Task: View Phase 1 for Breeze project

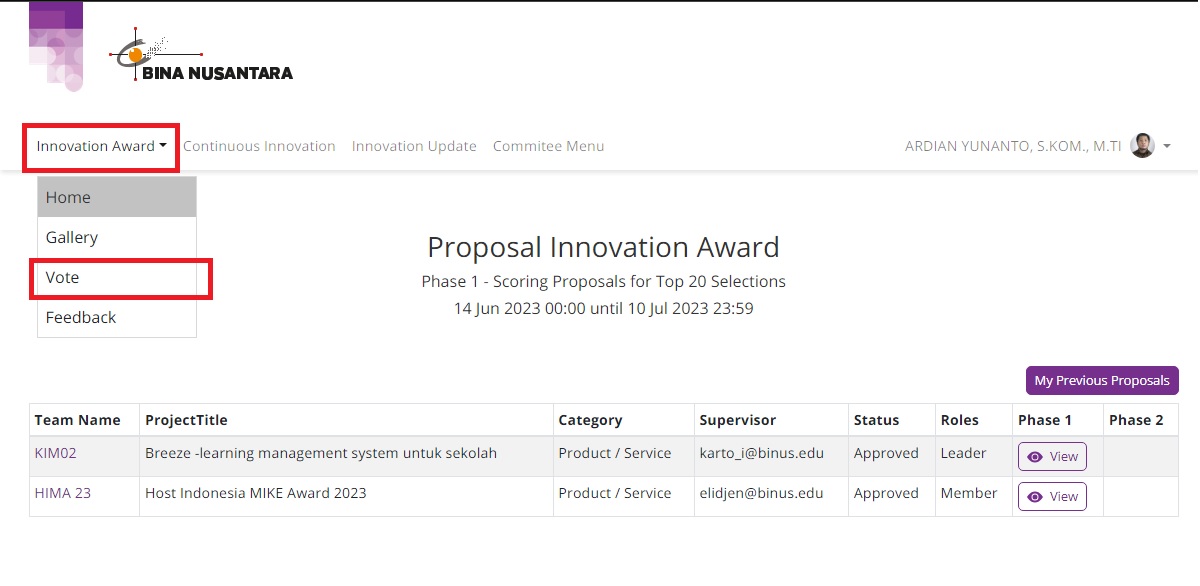Action: (1052, 457)
